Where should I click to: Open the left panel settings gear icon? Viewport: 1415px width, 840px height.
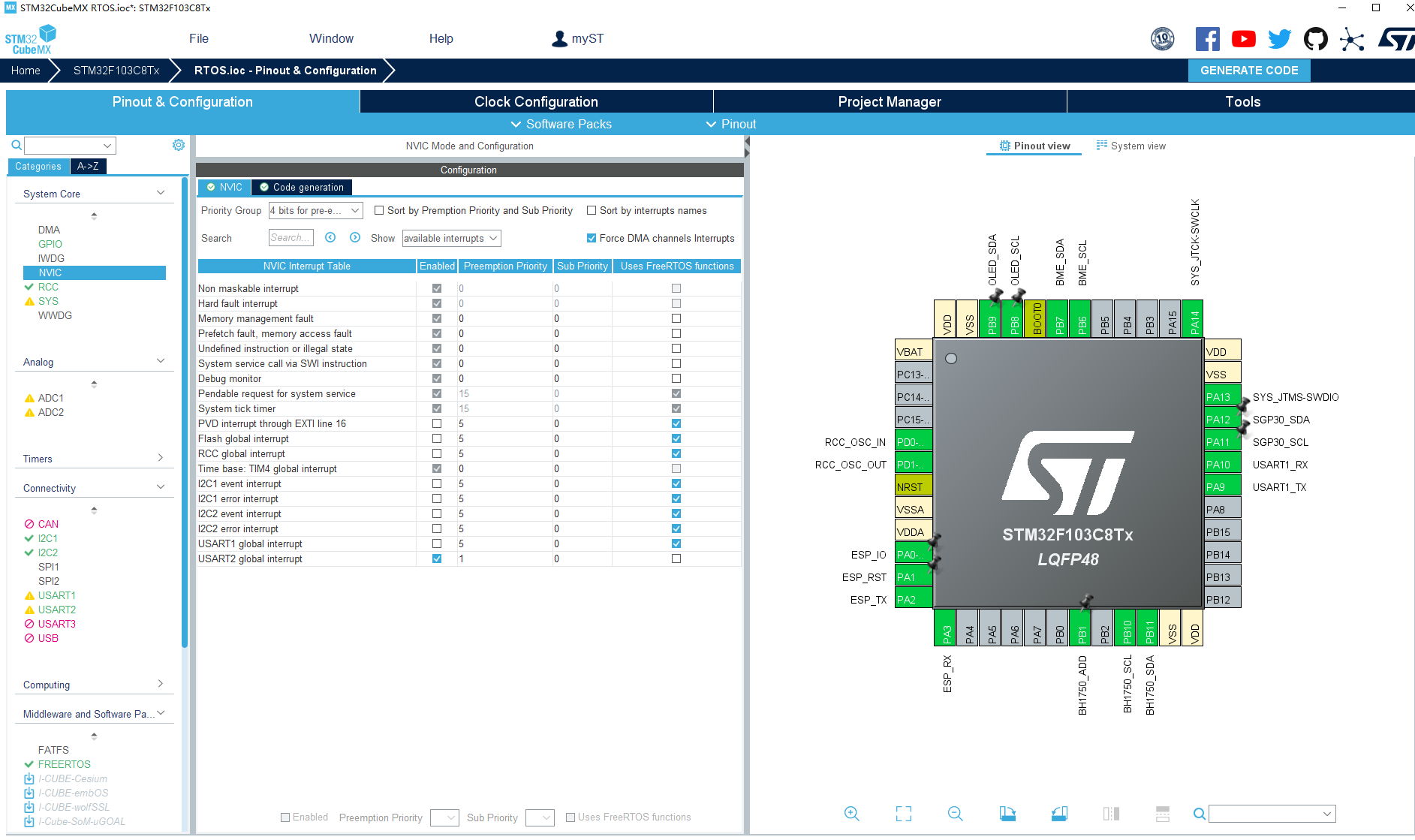178,145
